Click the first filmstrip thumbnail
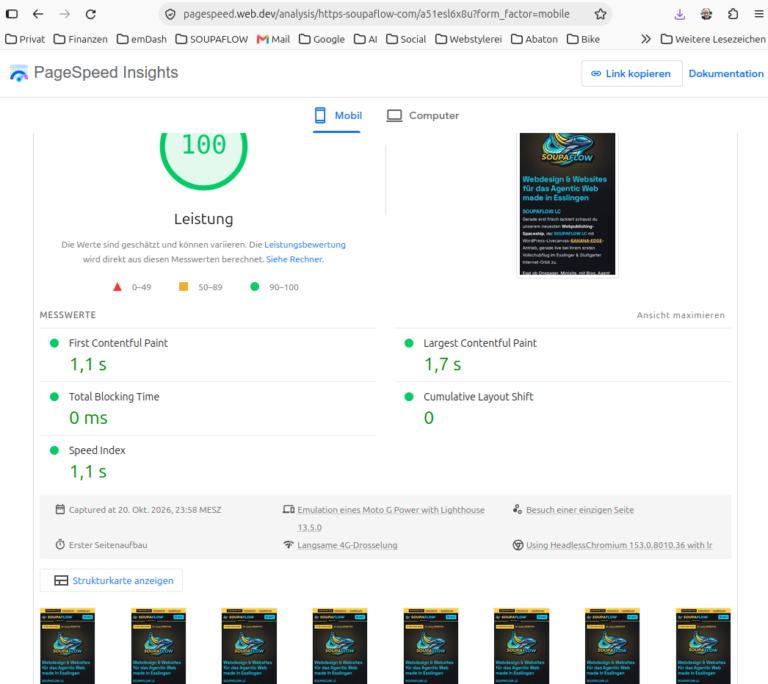The image size is (768, 684). pyautogui.click(x=67, y=646)
